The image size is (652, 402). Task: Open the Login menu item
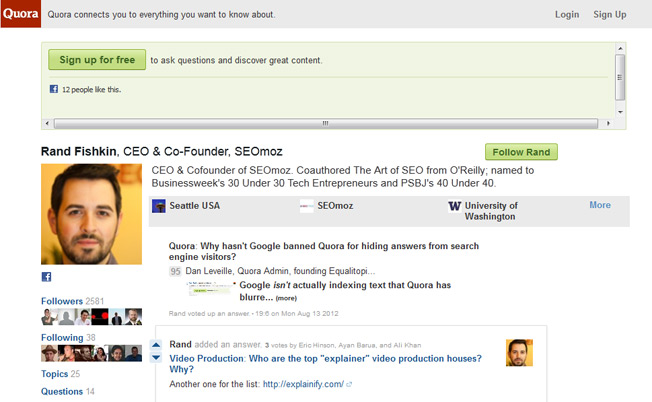pos(567,14)
